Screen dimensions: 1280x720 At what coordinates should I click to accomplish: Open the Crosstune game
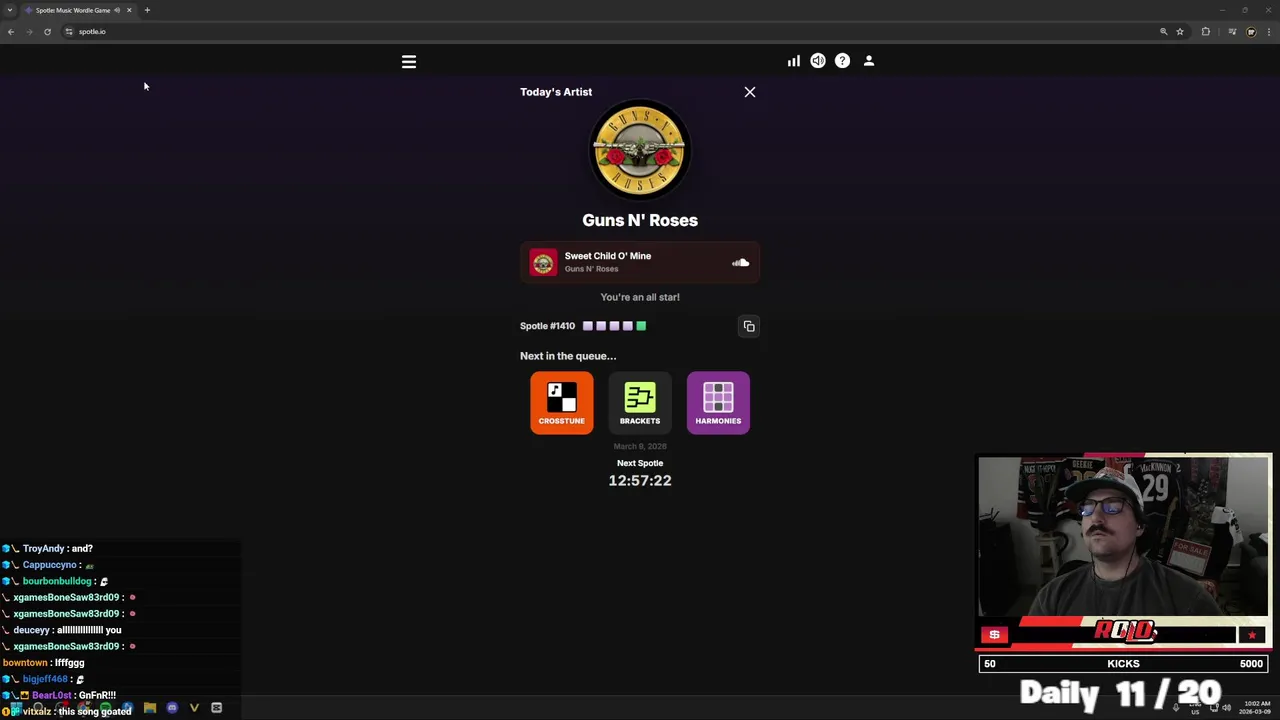click(x=562, y=403)
